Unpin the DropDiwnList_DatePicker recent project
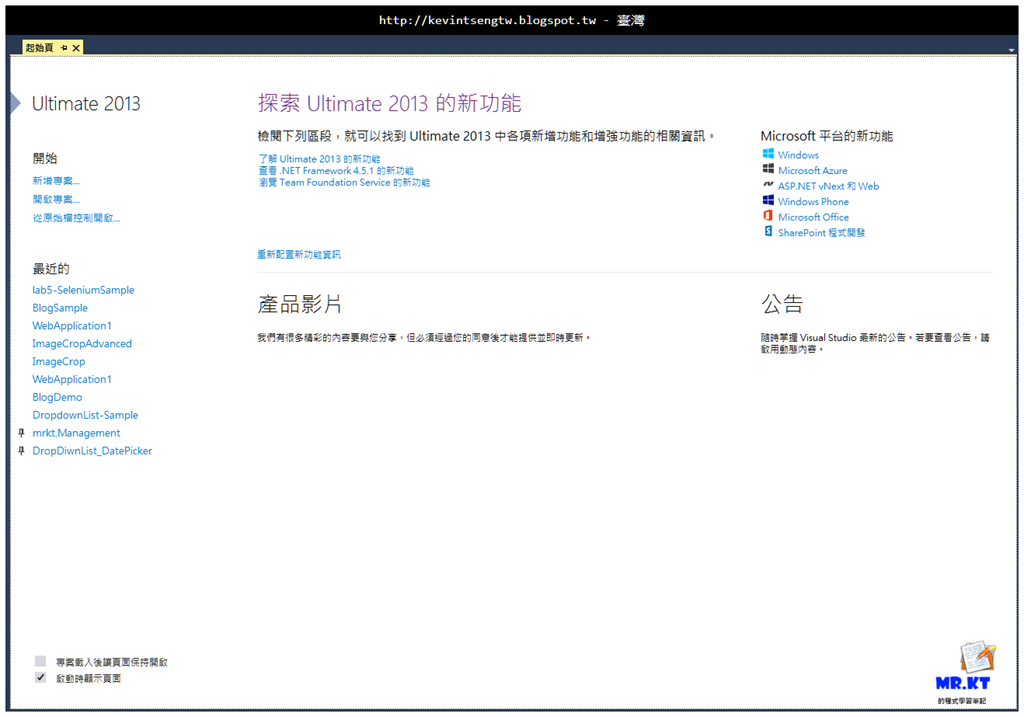 pos(22,451)
